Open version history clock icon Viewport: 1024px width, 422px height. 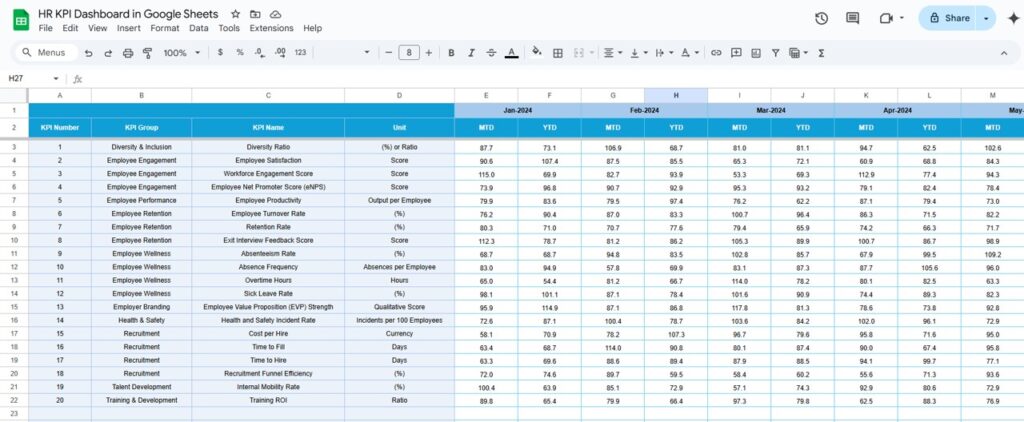pos(822,18)
